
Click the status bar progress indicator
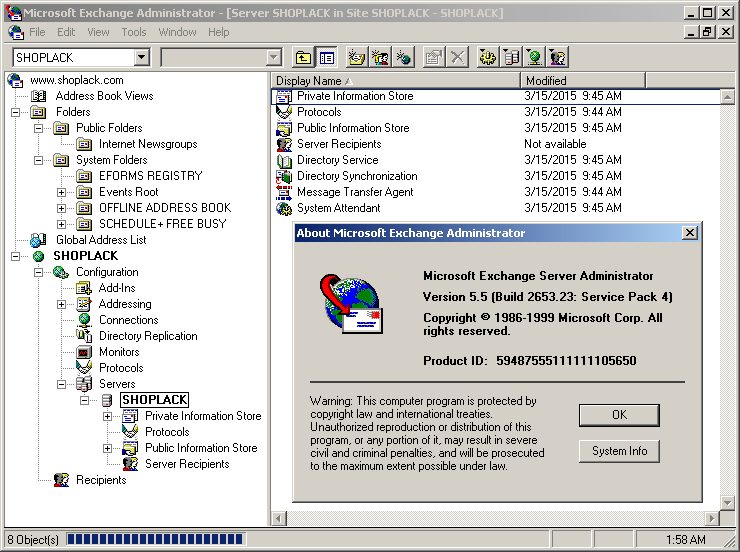tap(155, 539)
